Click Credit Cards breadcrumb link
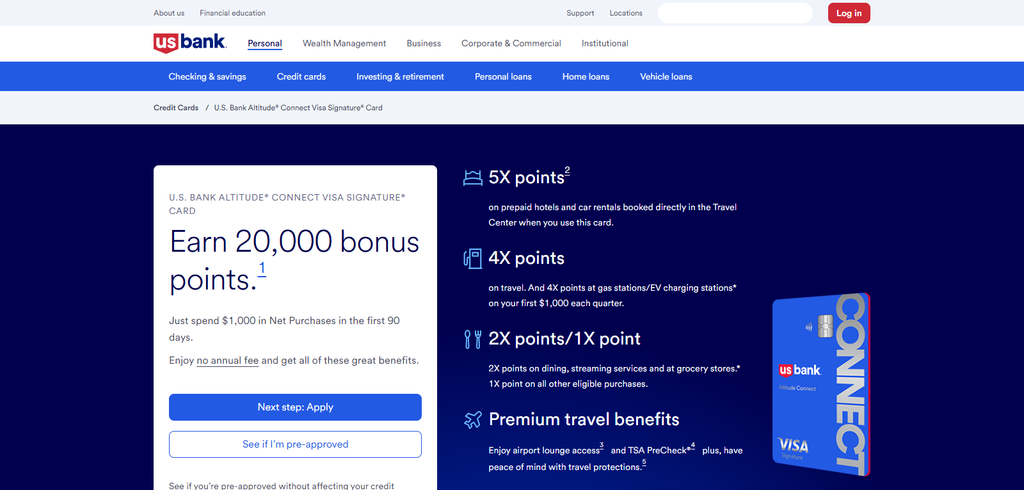Image resolution: width=1024 pixels, height=490 pixels. pyautogui.click(x=176, y=108)
